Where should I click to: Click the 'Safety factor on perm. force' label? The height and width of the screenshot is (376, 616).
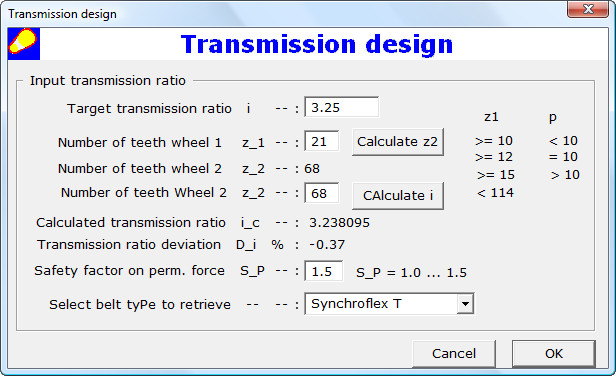(129, 271)
